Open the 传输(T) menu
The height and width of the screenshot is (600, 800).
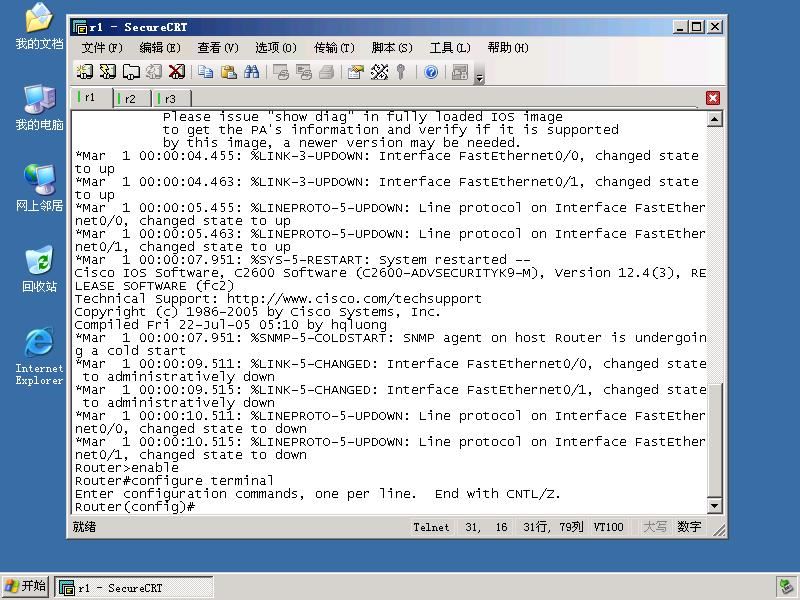[334, 48]
